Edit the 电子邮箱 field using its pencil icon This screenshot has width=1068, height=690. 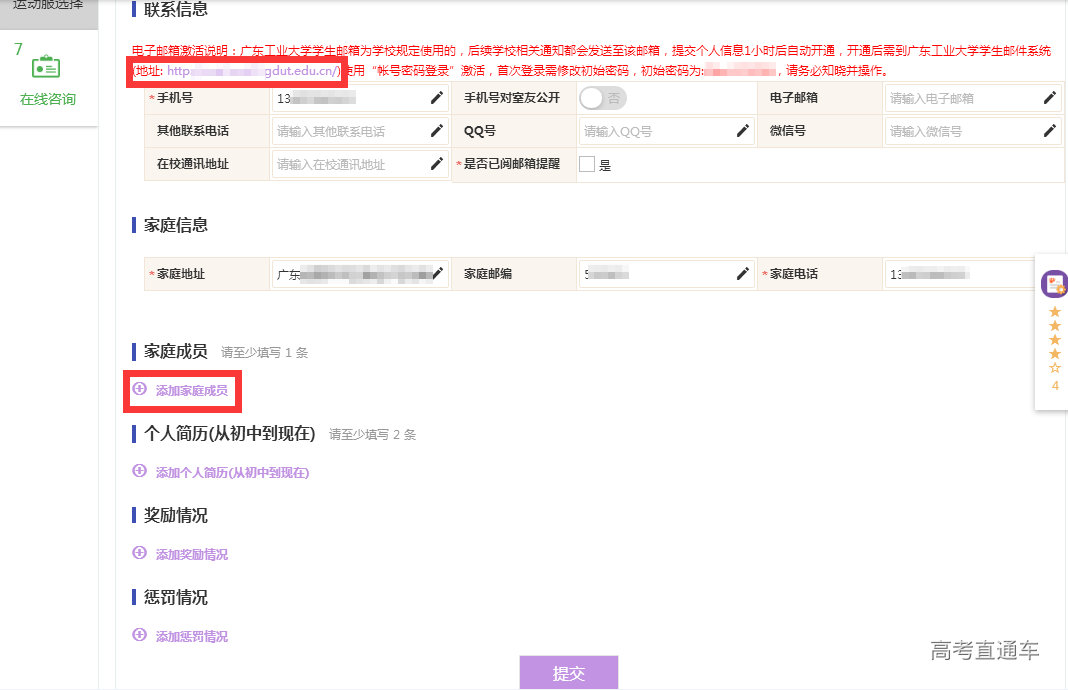[1048, 95]
